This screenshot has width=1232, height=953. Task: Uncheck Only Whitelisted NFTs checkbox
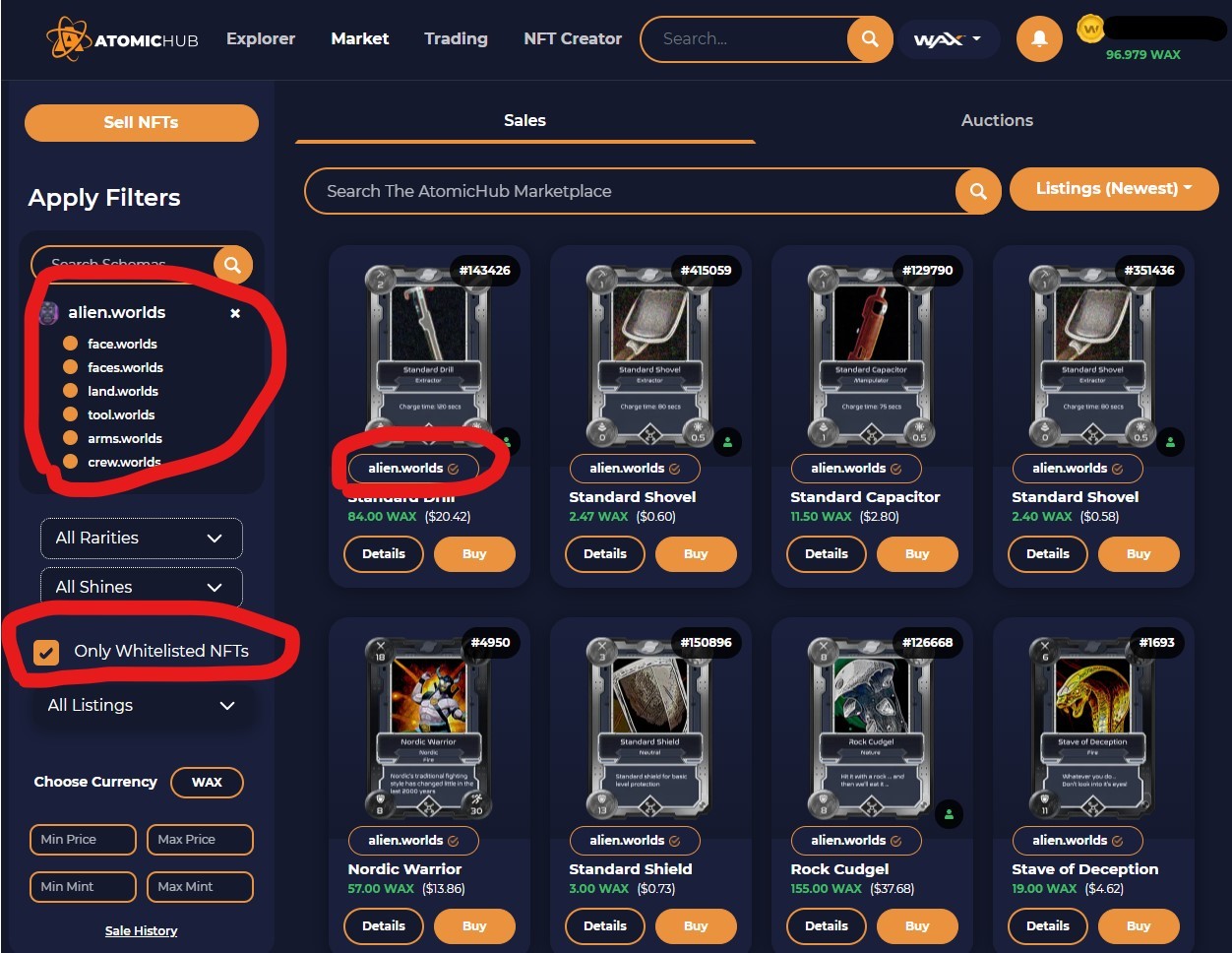[x=46, y=652]
